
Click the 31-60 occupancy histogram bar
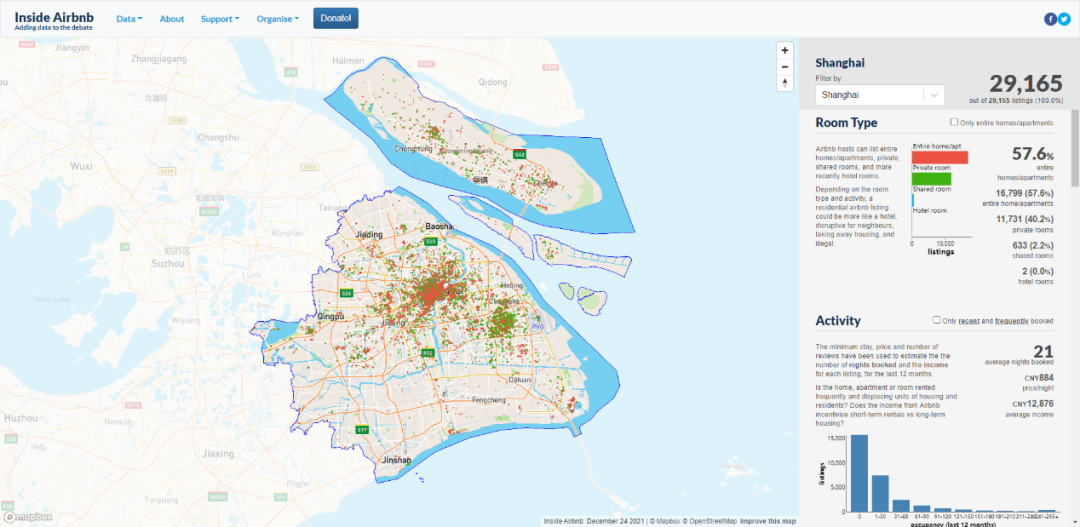901,506
